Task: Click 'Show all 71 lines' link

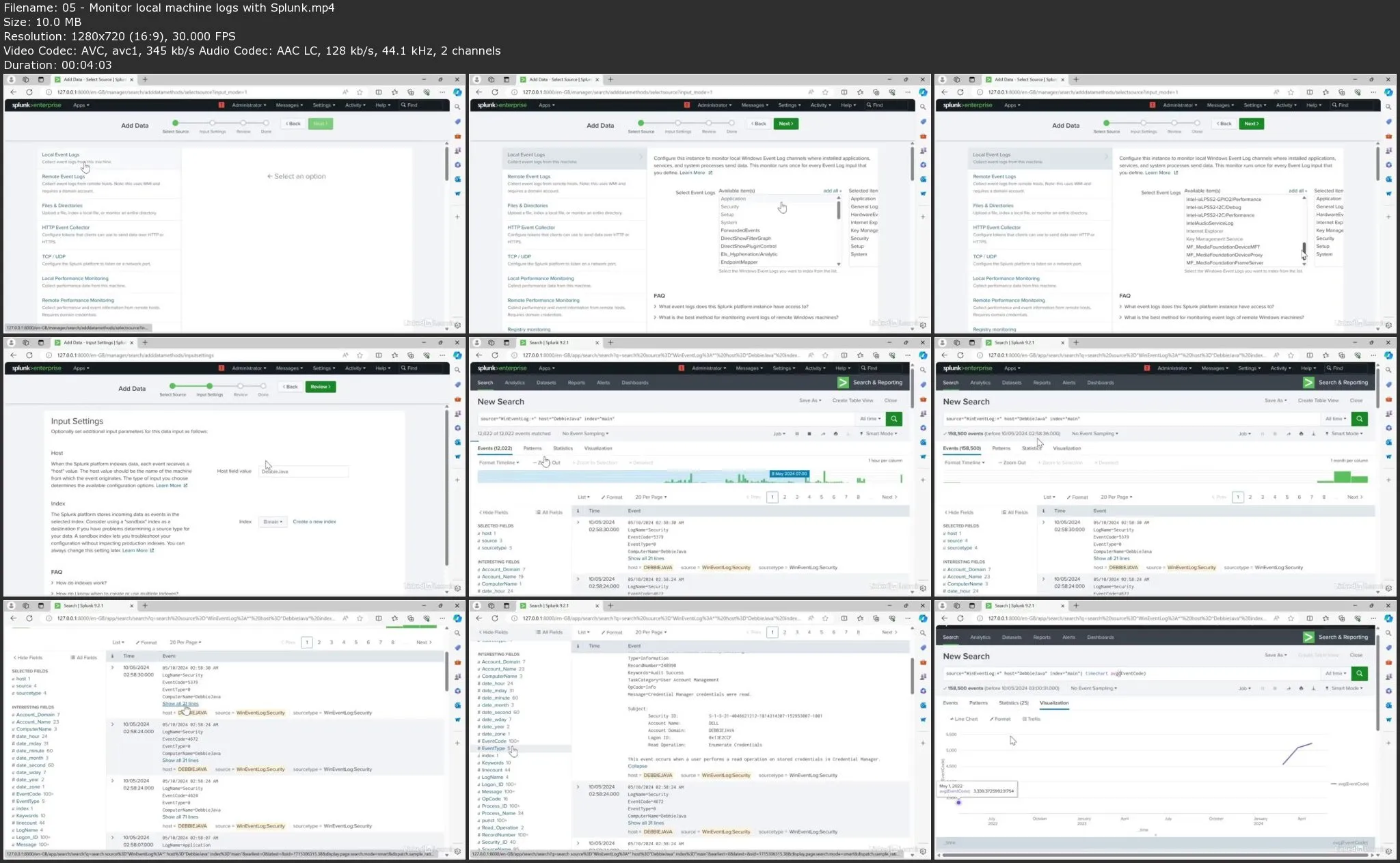Action: 180,817
